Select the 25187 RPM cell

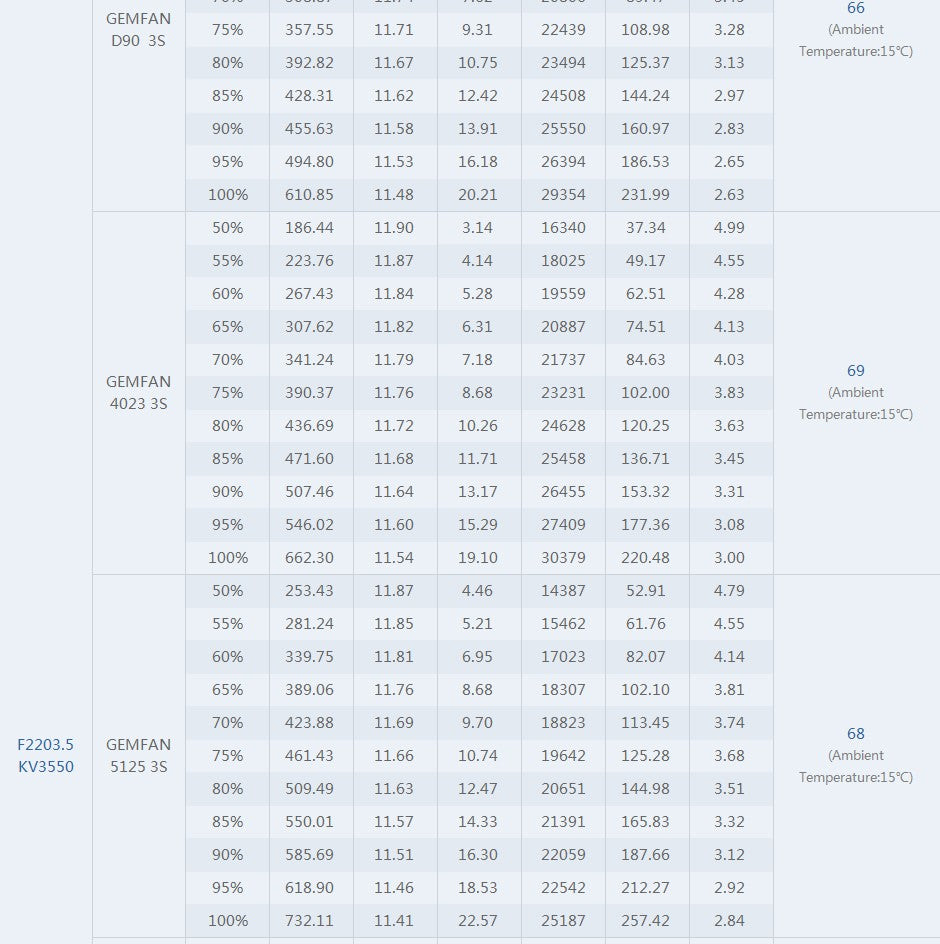coord(563,920)
